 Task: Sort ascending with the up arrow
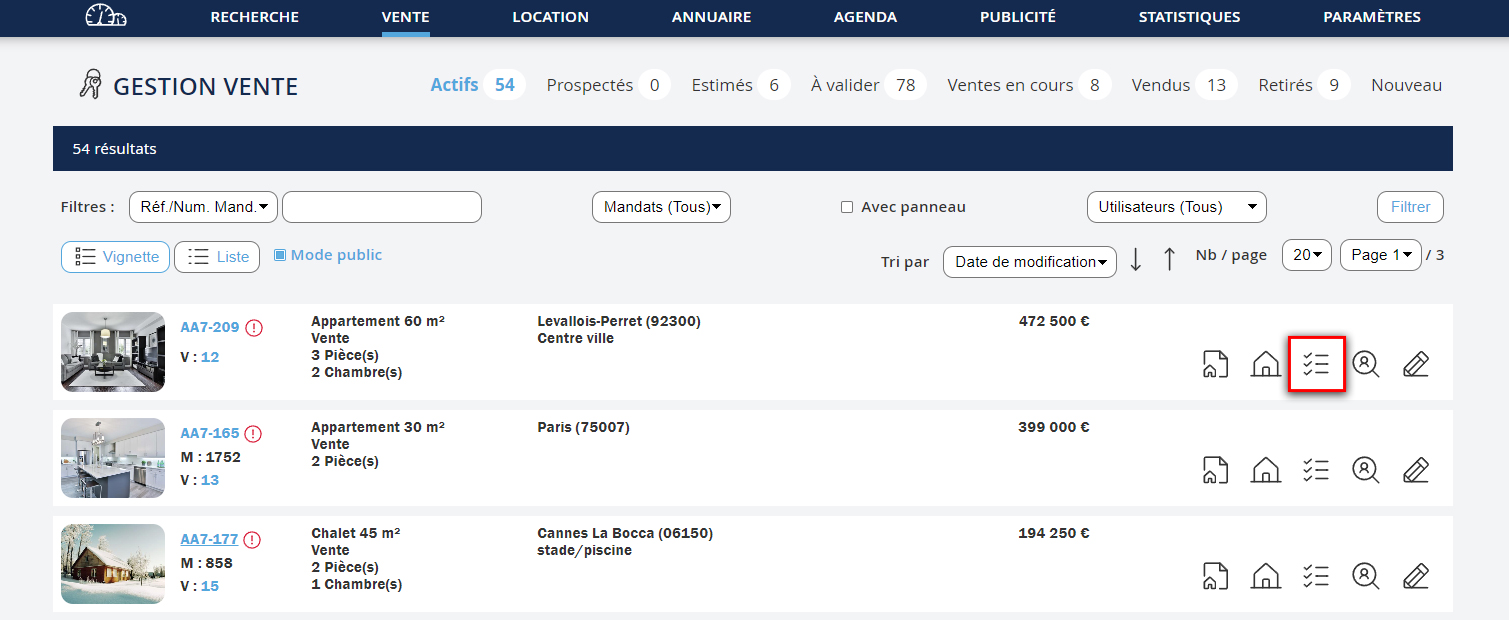1169,259
